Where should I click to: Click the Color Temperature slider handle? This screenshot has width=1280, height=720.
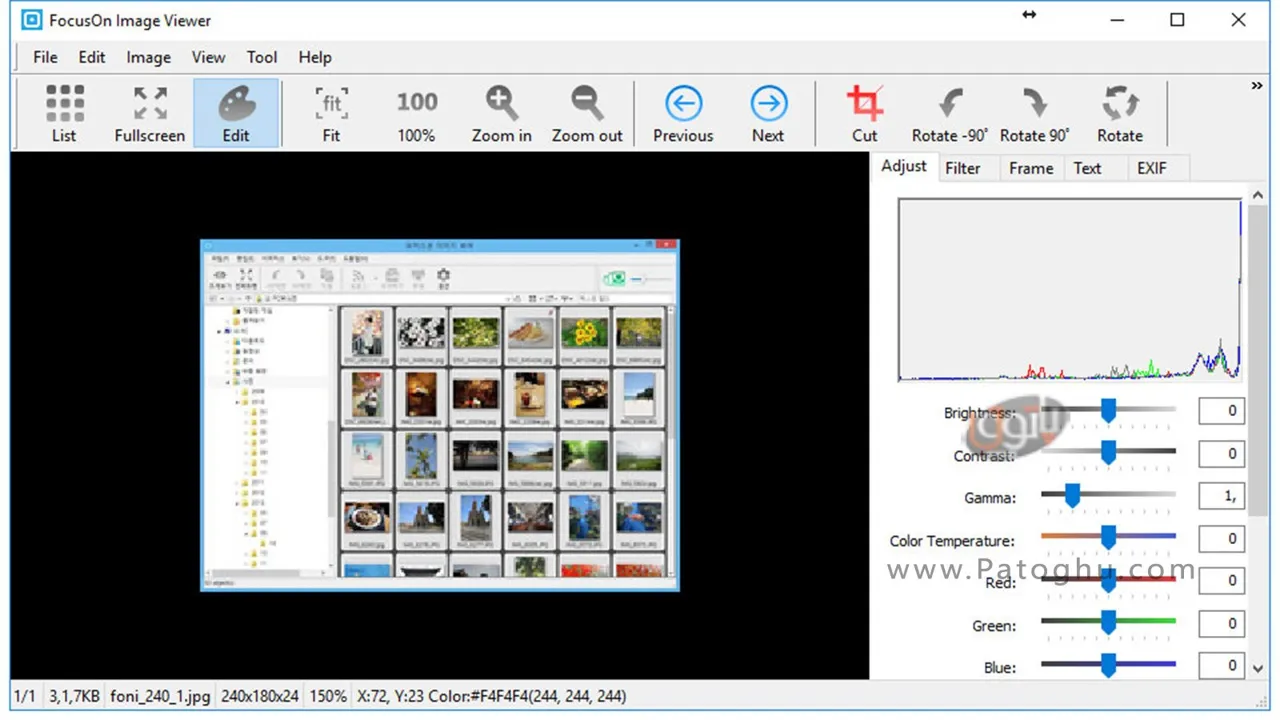click(x=1108, y=539)
